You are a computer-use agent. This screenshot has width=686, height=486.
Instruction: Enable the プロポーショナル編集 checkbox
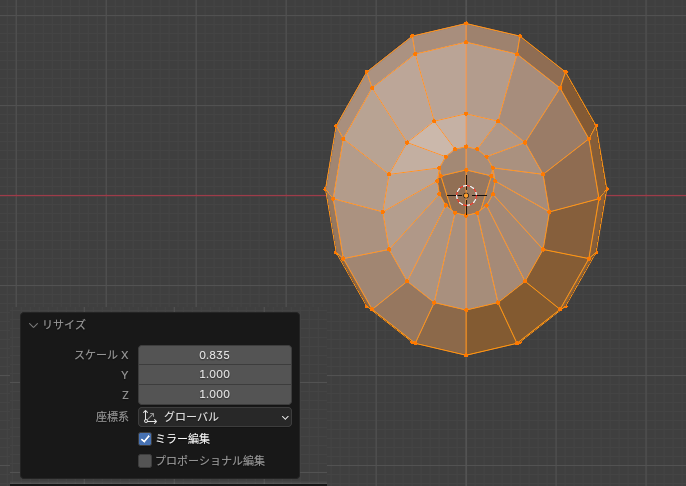coord(145,461)
